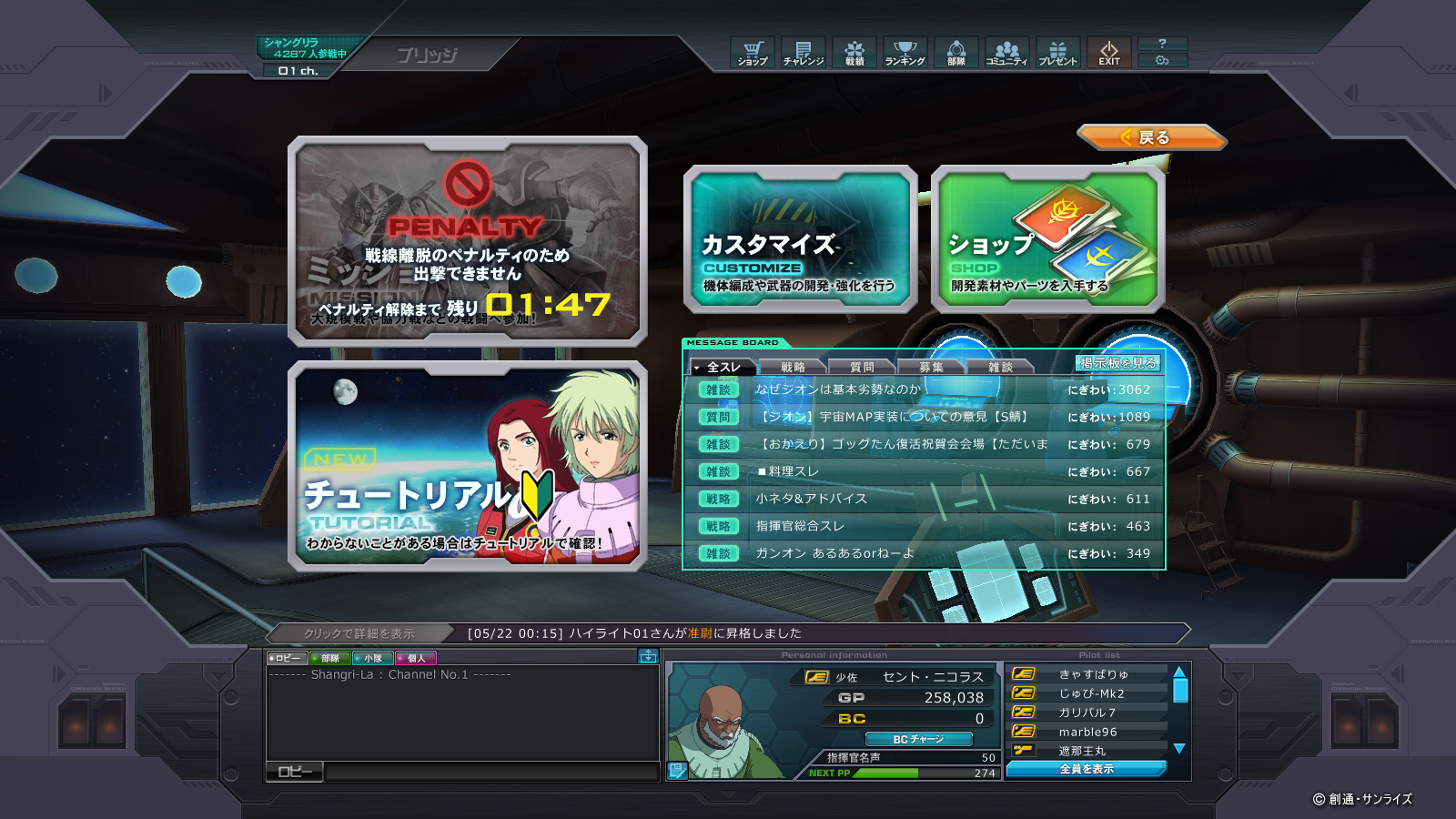Click the chat message input field
Screen dimensions: 1456x819
pyautogui.click(x=491, y=772)
